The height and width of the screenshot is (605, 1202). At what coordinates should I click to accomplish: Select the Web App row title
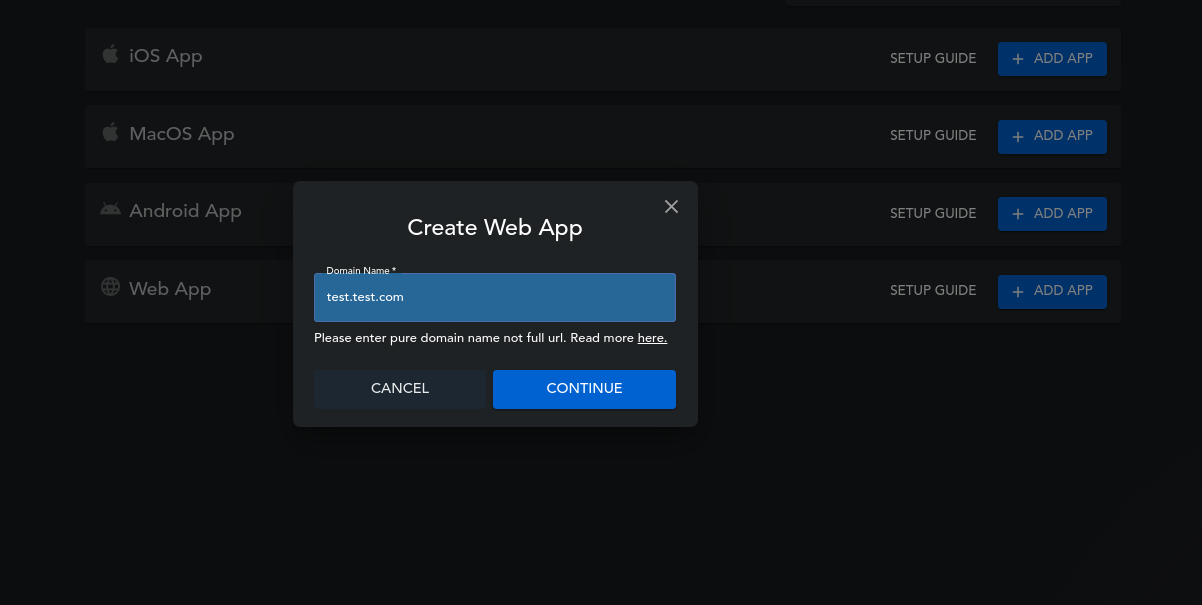[x=170, y=289]
